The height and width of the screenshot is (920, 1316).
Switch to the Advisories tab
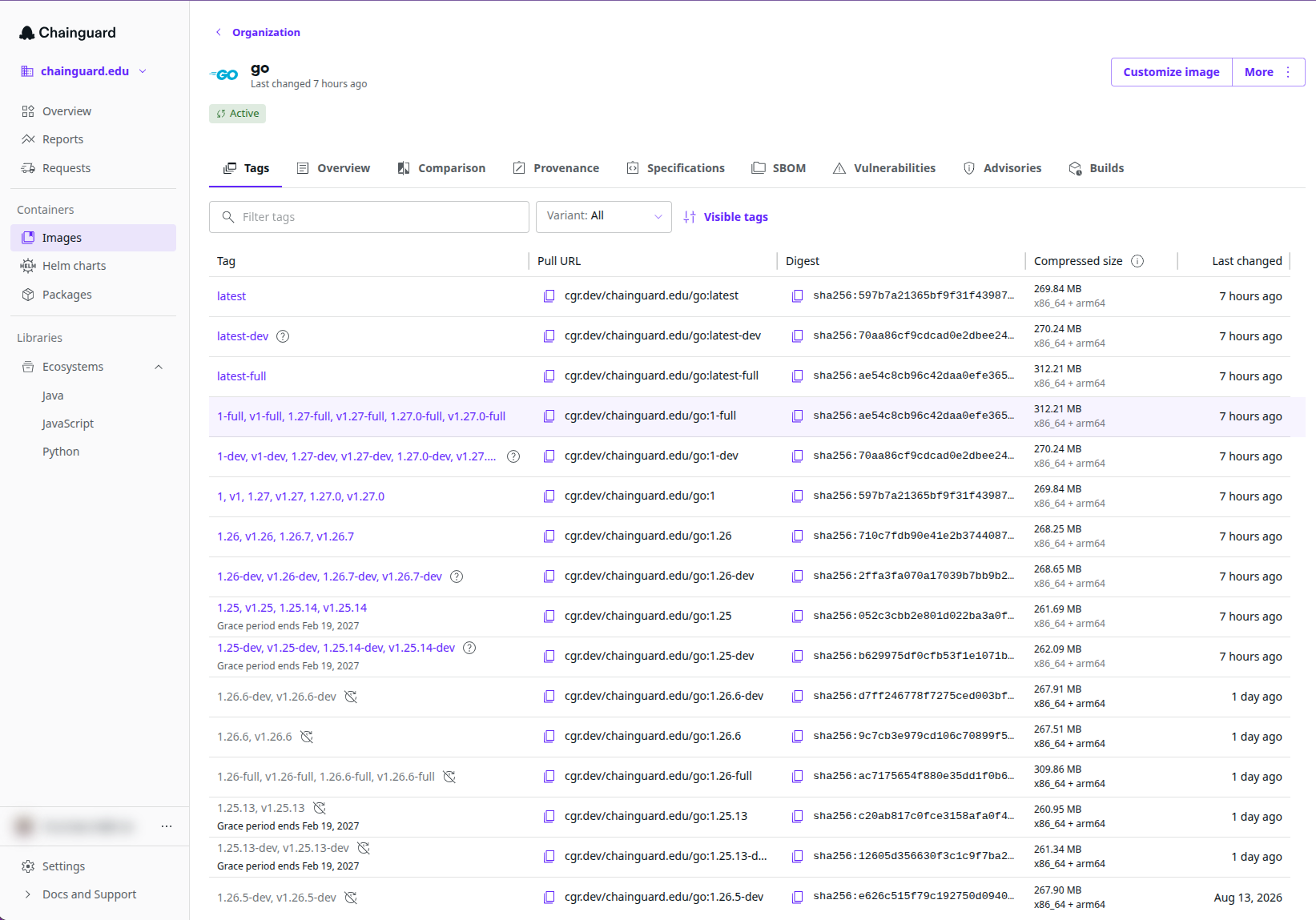(1002, 168)
